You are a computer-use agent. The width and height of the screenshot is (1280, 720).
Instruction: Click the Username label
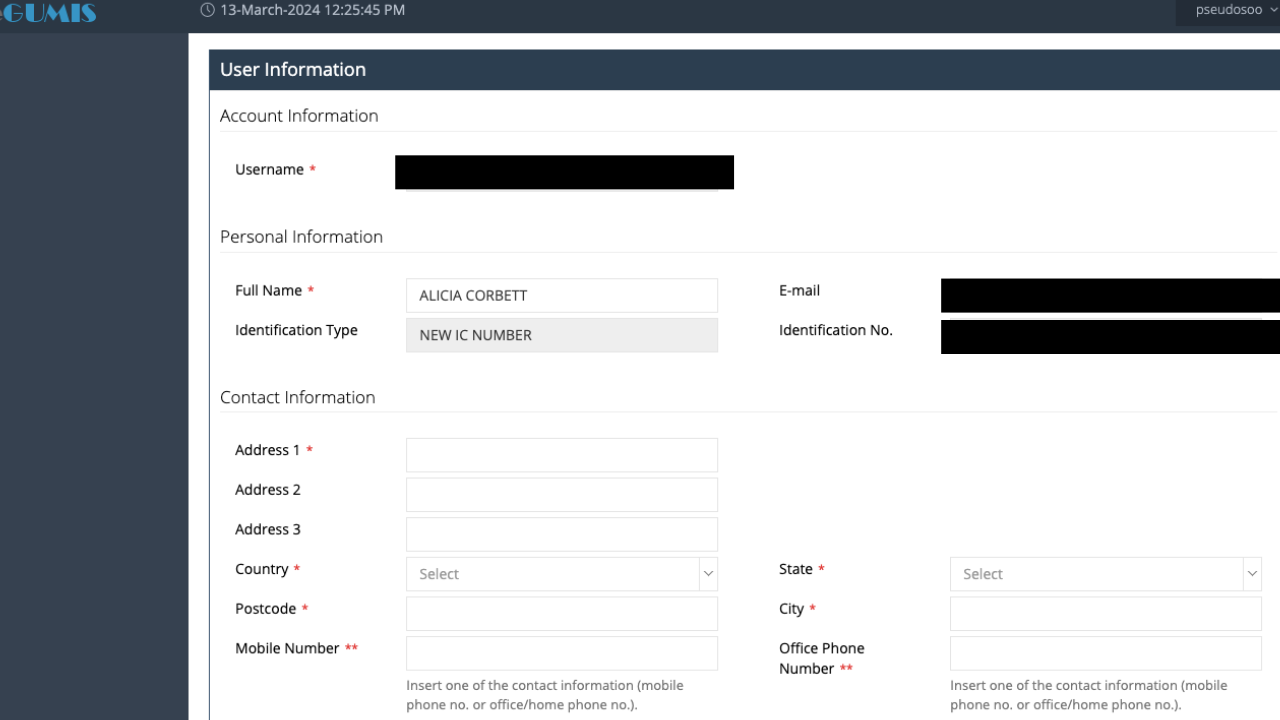pos(269,170)
